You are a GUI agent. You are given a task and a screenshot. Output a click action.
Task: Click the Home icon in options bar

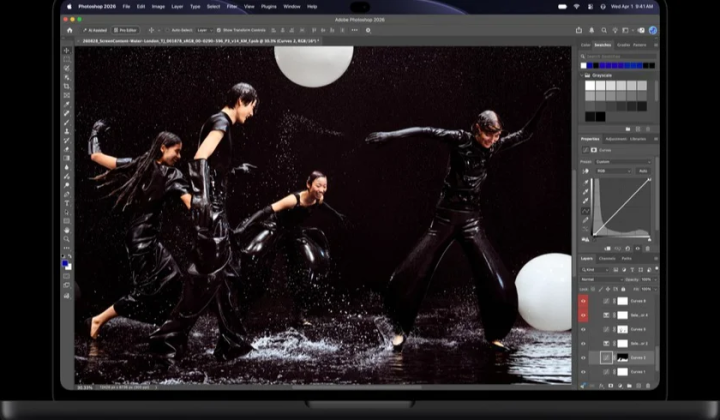point(70,30)
